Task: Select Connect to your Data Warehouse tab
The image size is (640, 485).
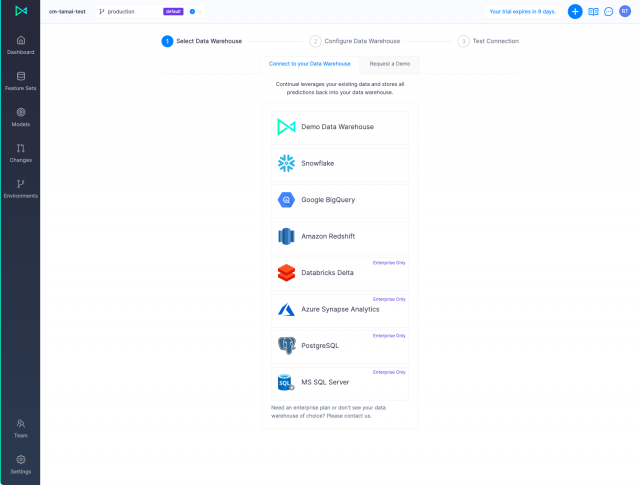Action: point(310,63)
